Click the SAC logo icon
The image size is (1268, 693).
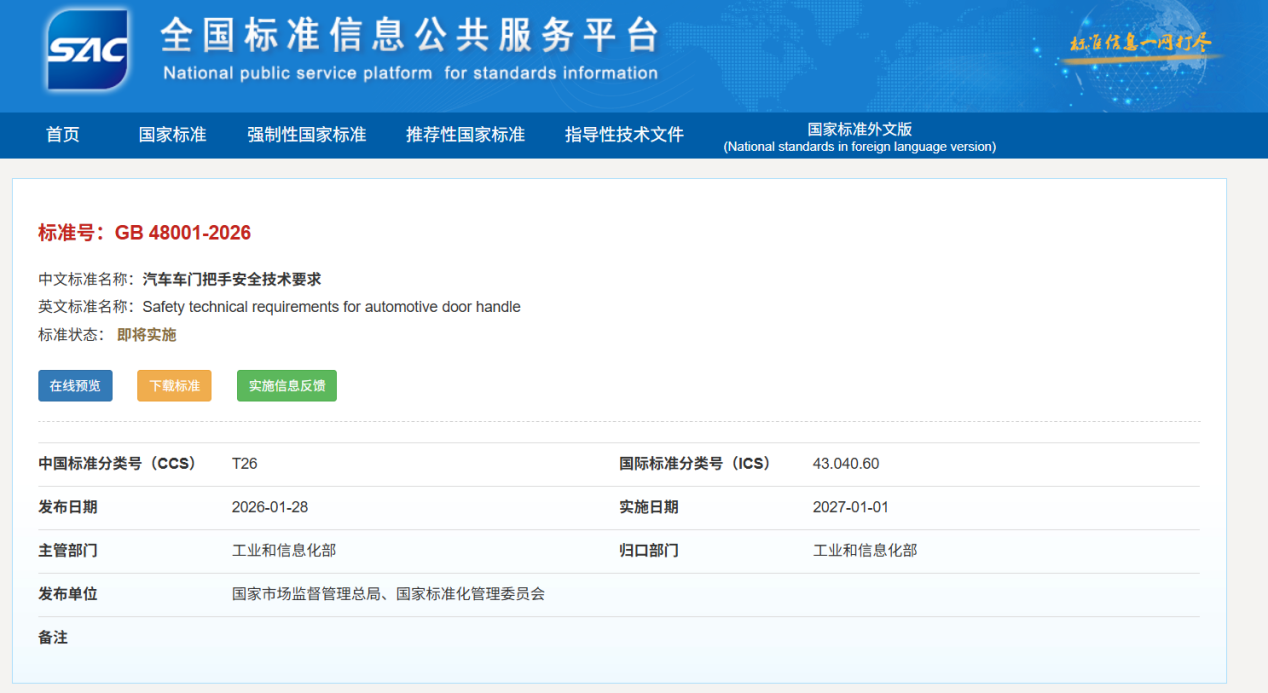tap(88, 49)
